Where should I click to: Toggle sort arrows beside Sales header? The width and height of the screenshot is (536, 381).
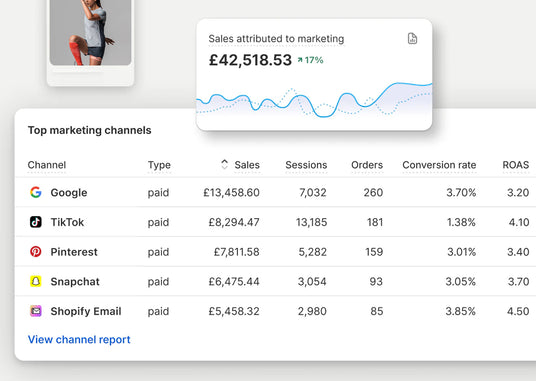[x=224, y=164]
